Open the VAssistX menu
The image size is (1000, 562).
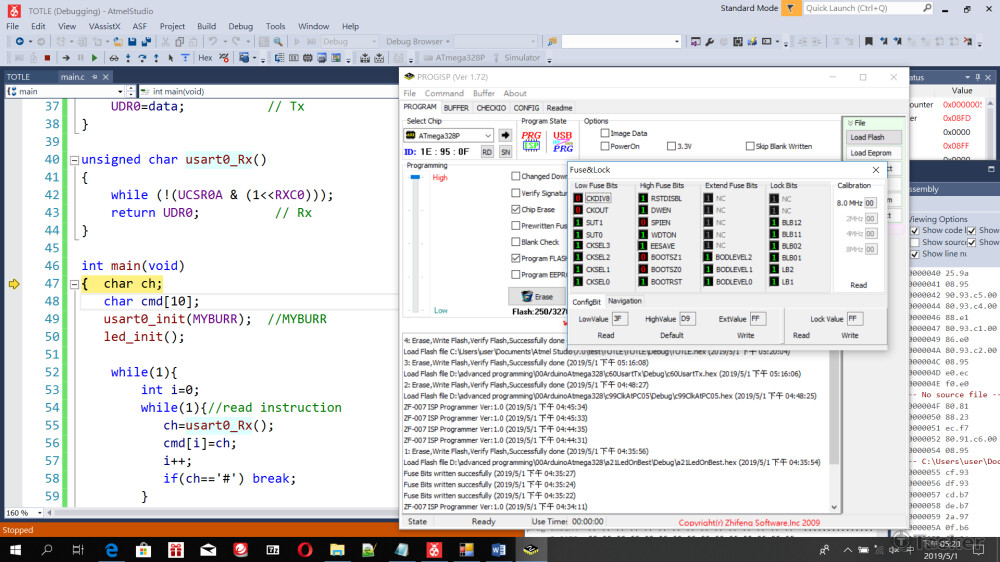pos(103,26)
